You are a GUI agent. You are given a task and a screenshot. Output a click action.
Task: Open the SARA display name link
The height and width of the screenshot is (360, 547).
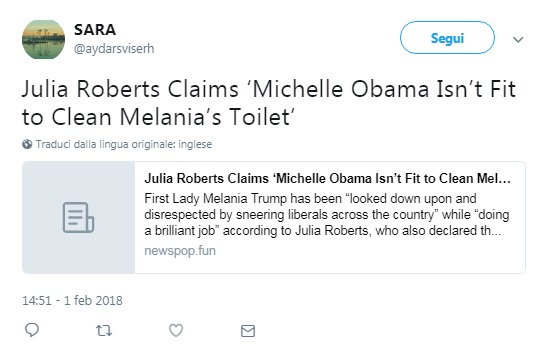95,30
